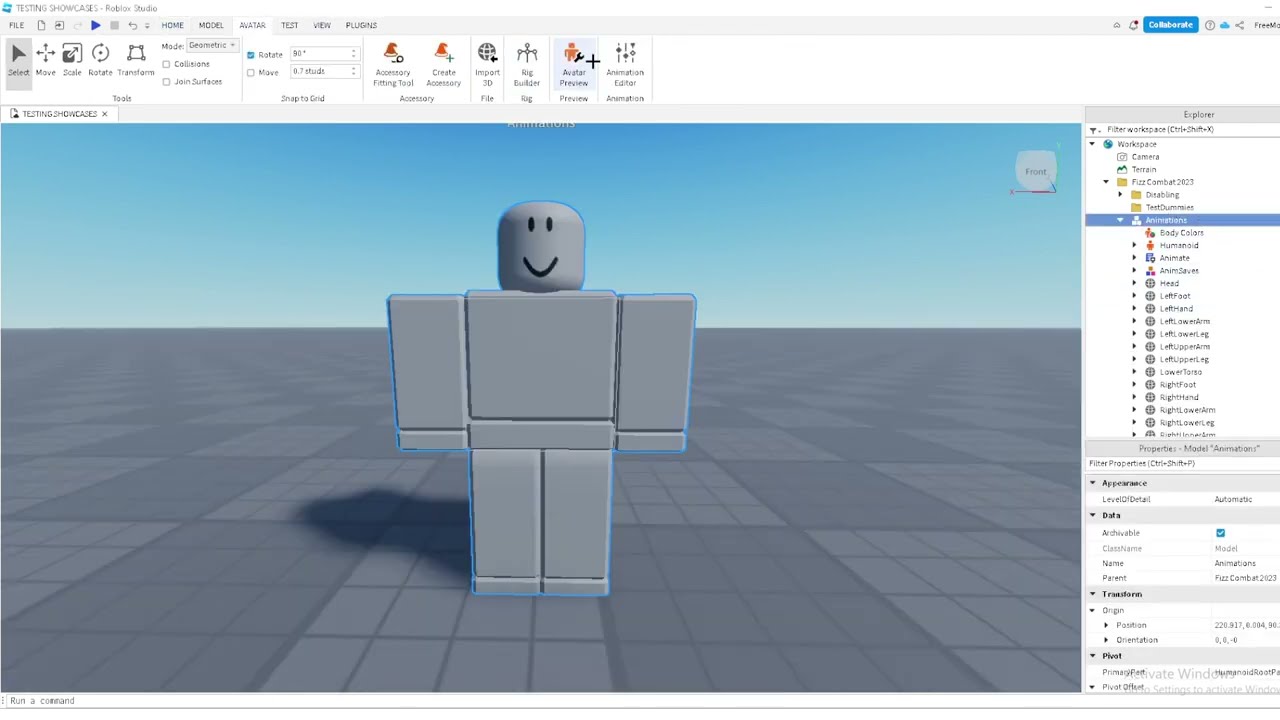Click the Undo arrow in quick access bar

pyautogui.click(x=132, y=25)
